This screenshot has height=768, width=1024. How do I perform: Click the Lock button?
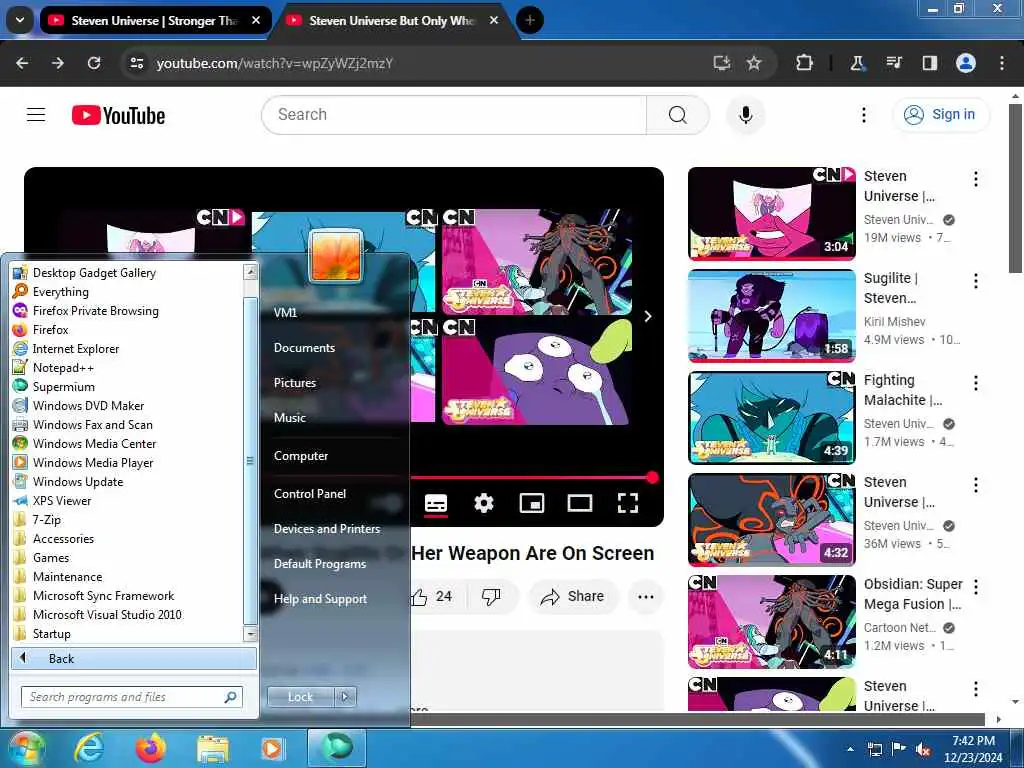pyautogui.click(x=300, y=697)
